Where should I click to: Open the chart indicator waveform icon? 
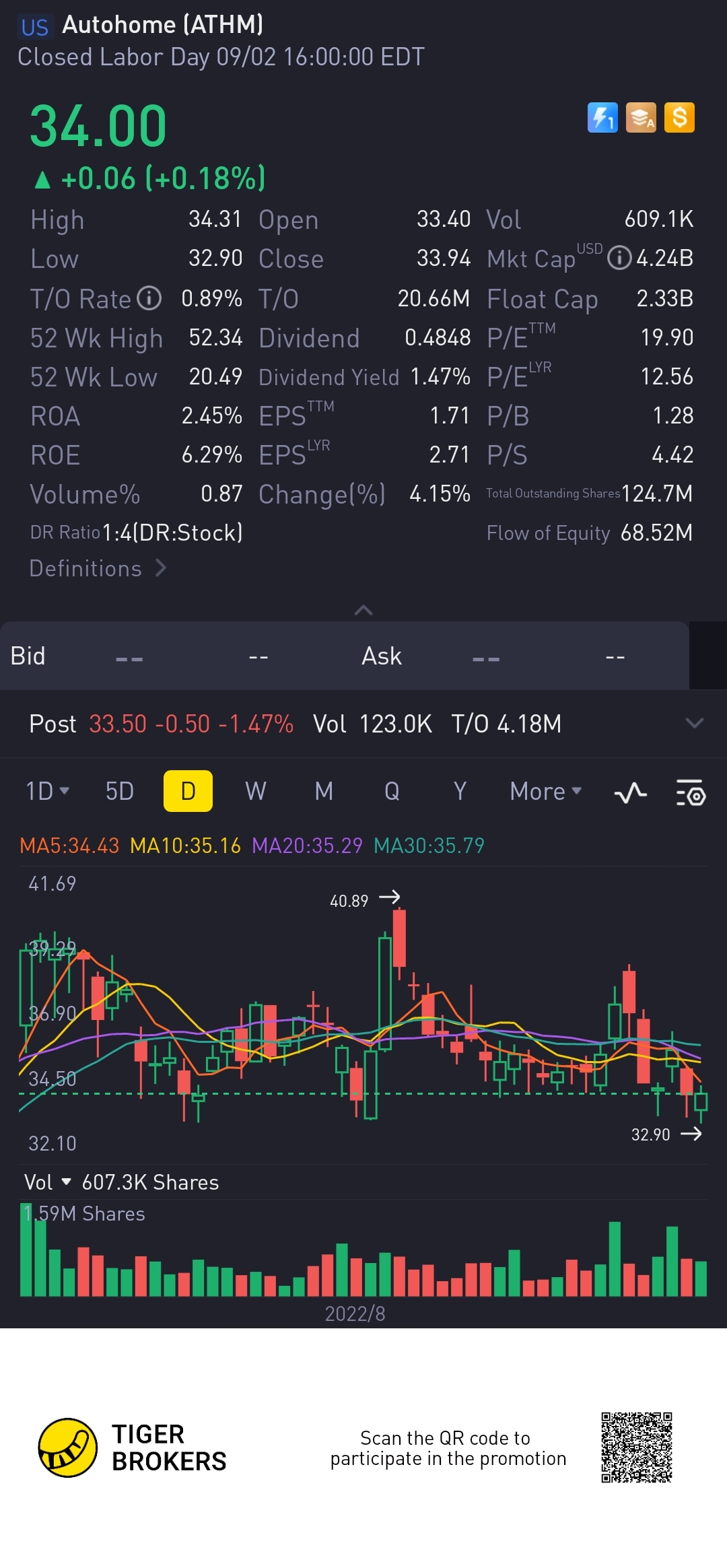tap(630, 792)
